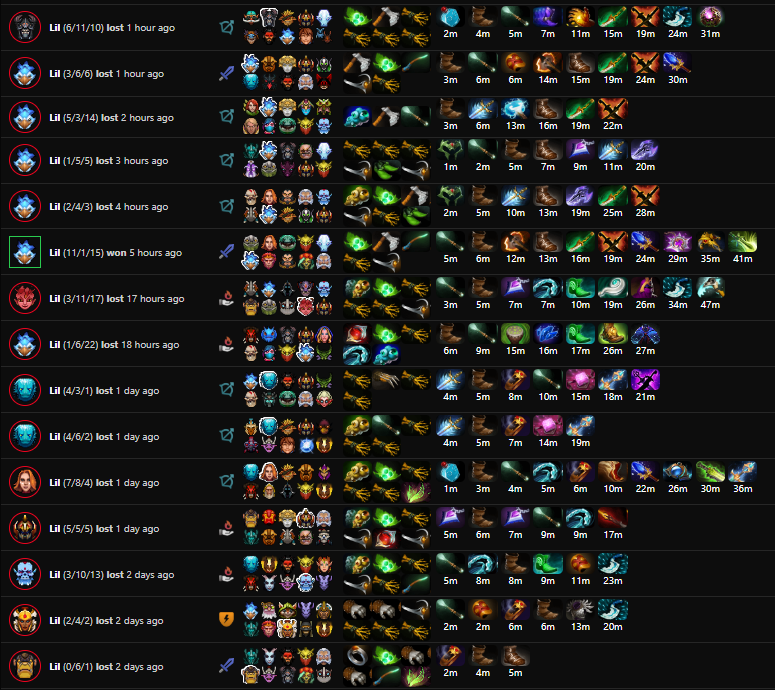
Task: Click the 47m item in the 3/11/17 match
Action: [x=710, y=288]
